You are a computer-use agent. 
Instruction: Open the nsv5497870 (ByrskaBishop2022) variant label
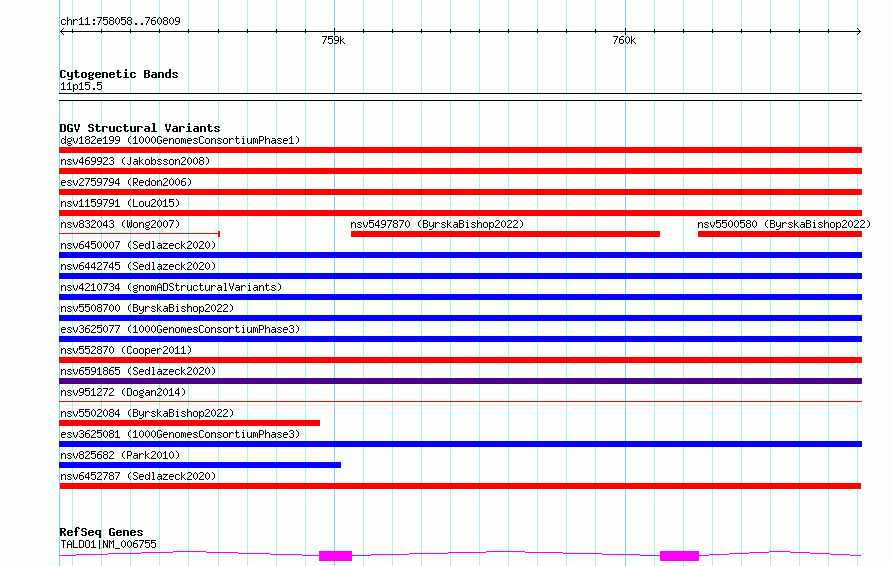click(437, 224)
